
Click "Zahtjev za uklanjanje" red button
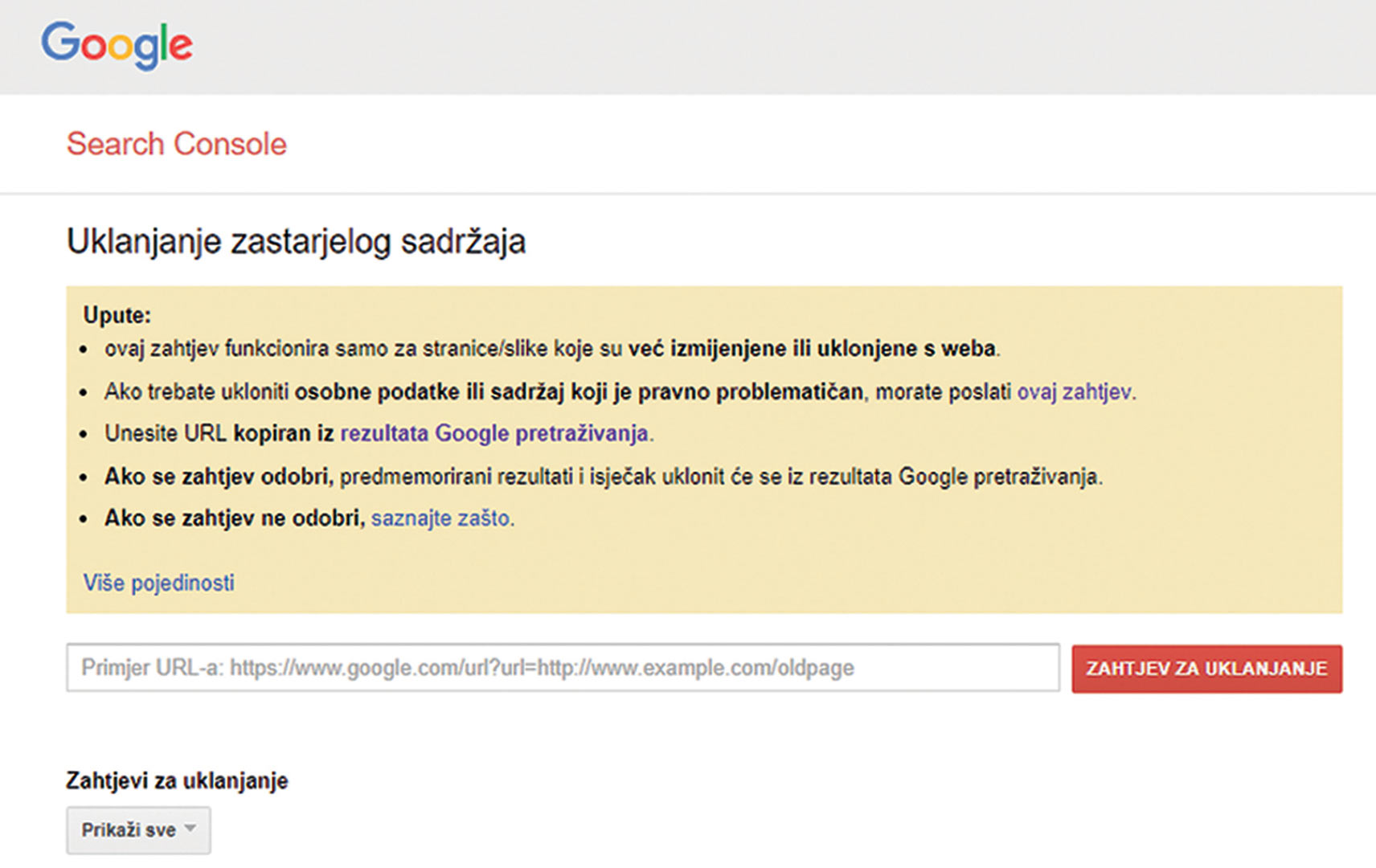pos(1206,669)
